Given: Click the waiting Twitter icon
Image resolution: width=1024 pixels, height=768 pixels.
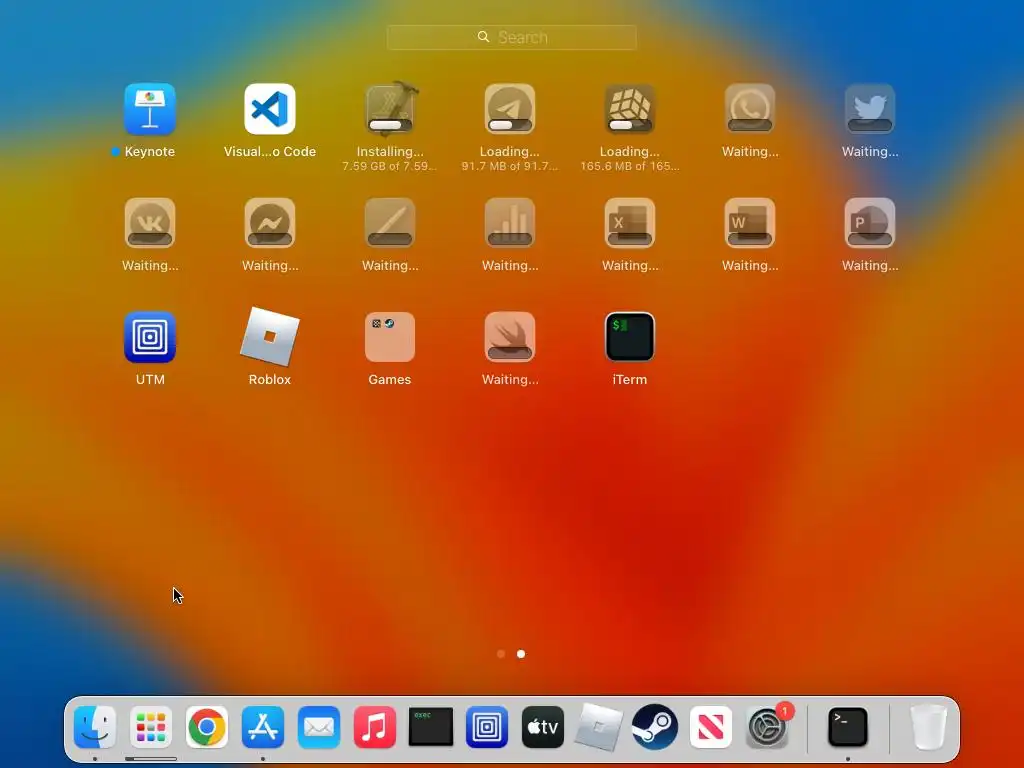Looking at the screenshot, I should [x=870, y=109].
